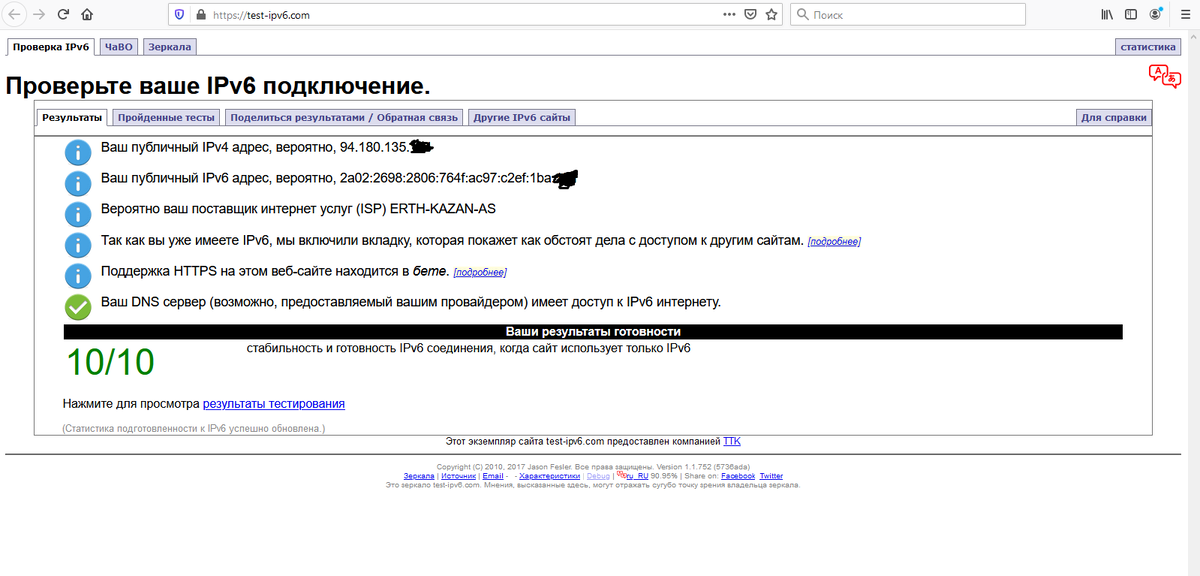The height and width of the screenshot is (576, 1200).
Task: Toggle the sidebar view icon
Action: point(1131,15)
